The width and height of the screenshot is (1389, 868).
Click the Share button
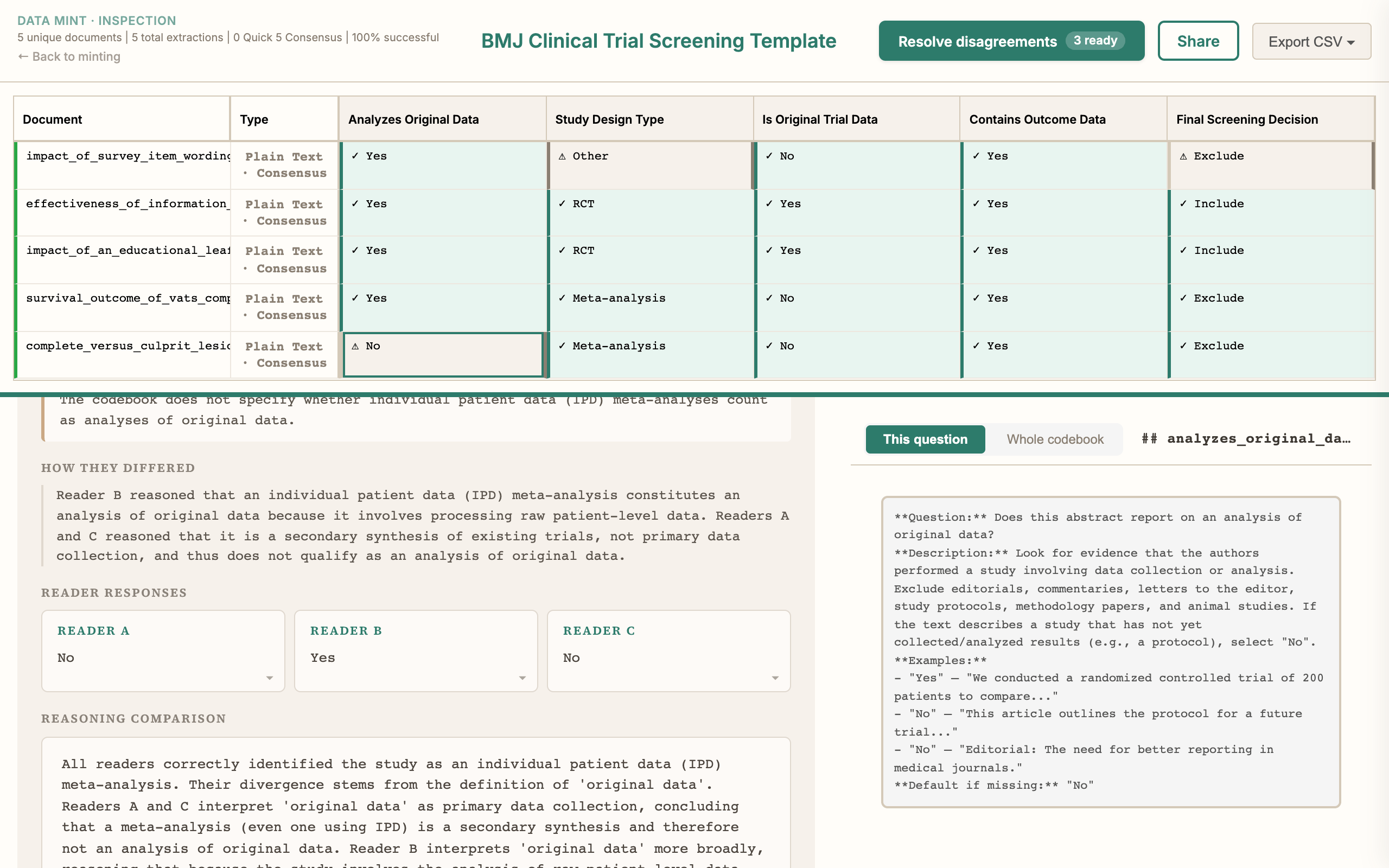(x=1198, y=41)
